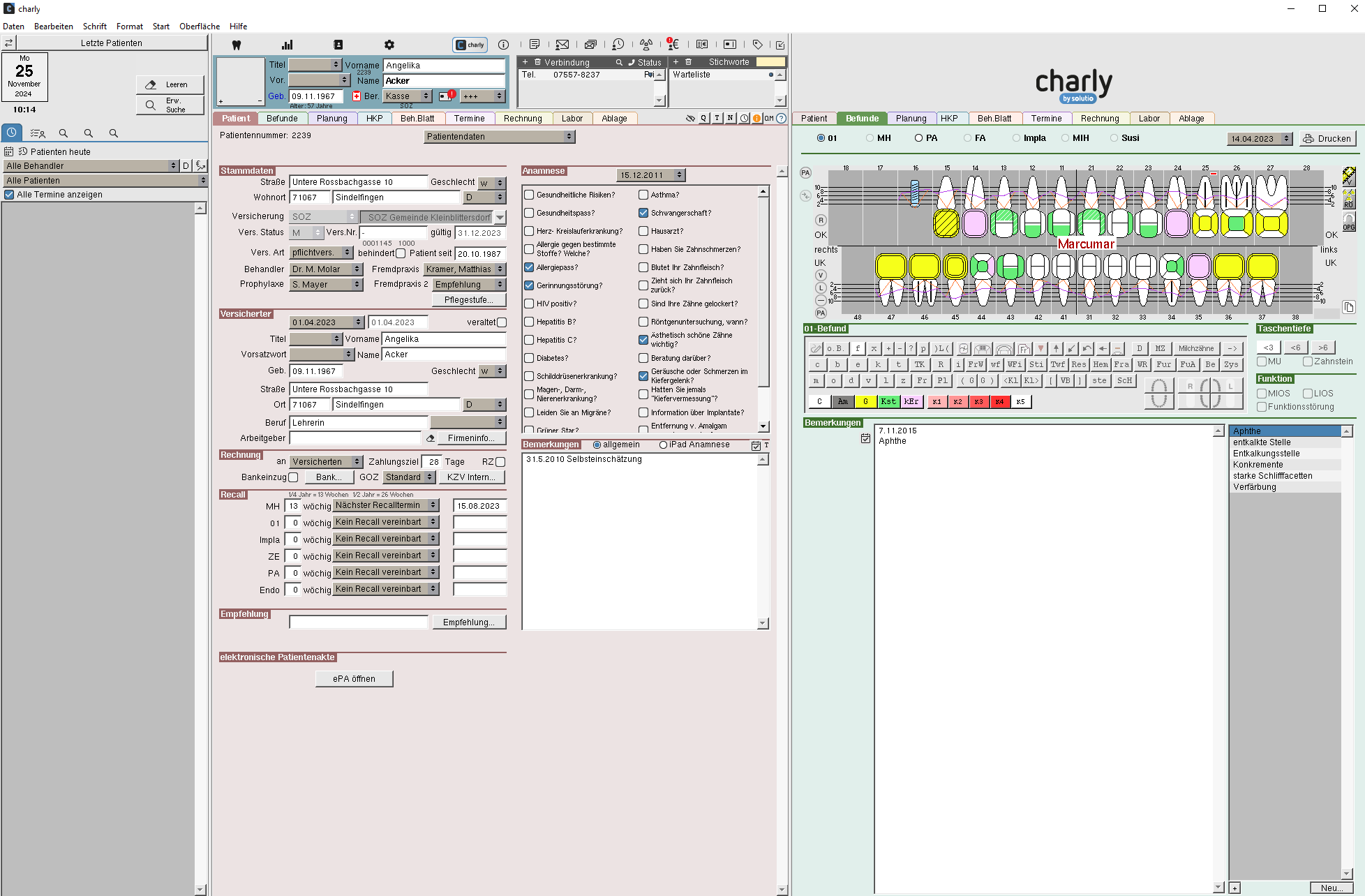Toggle Schwangerschaft checkbox
The width and height of the screenshot is (1365, 896).
click(x=643, y=213)
